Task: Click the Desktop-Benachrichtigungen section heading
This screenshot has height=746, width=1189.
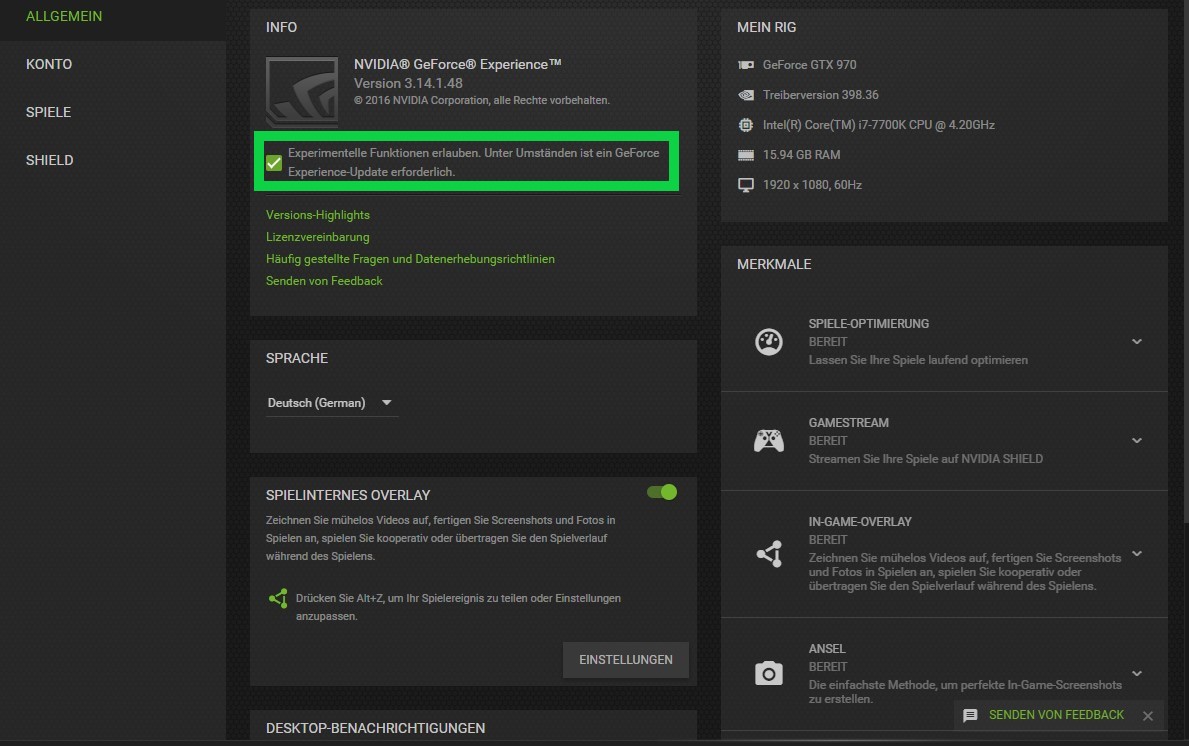Action: [375, 729]
